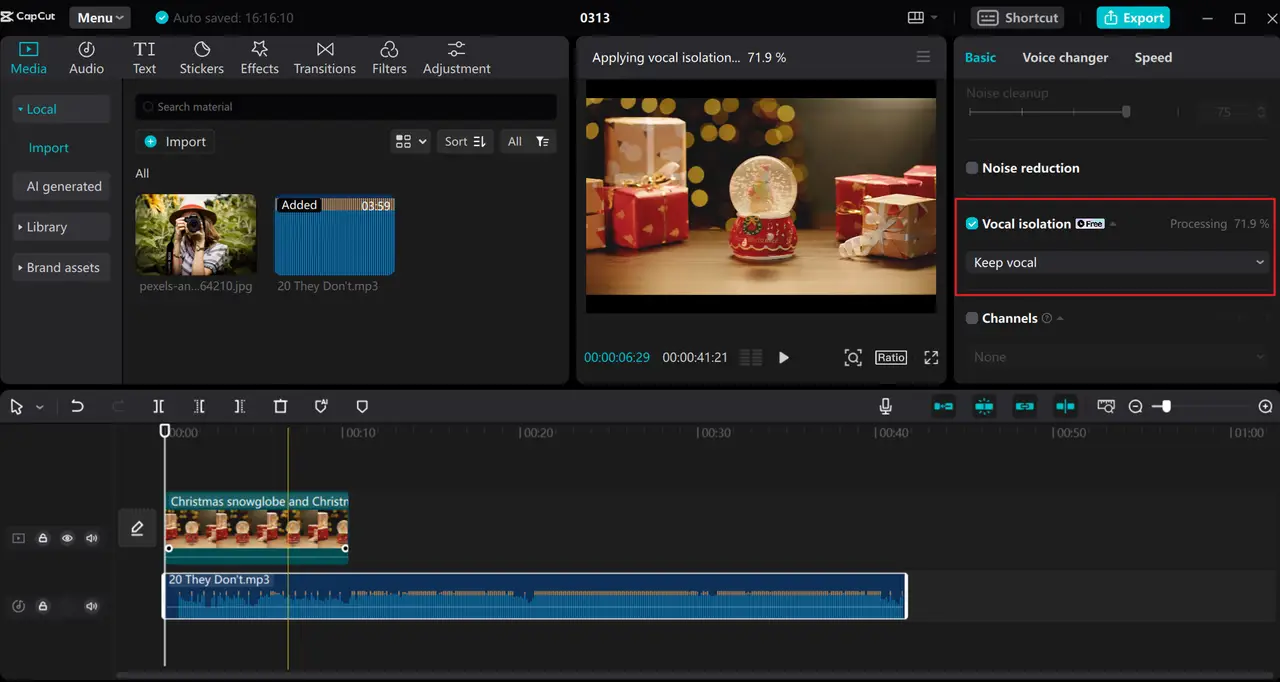This screenshot has height=682, width=1280.
Task: Expand the Brand assets section
Action: [x=60, y=267]
